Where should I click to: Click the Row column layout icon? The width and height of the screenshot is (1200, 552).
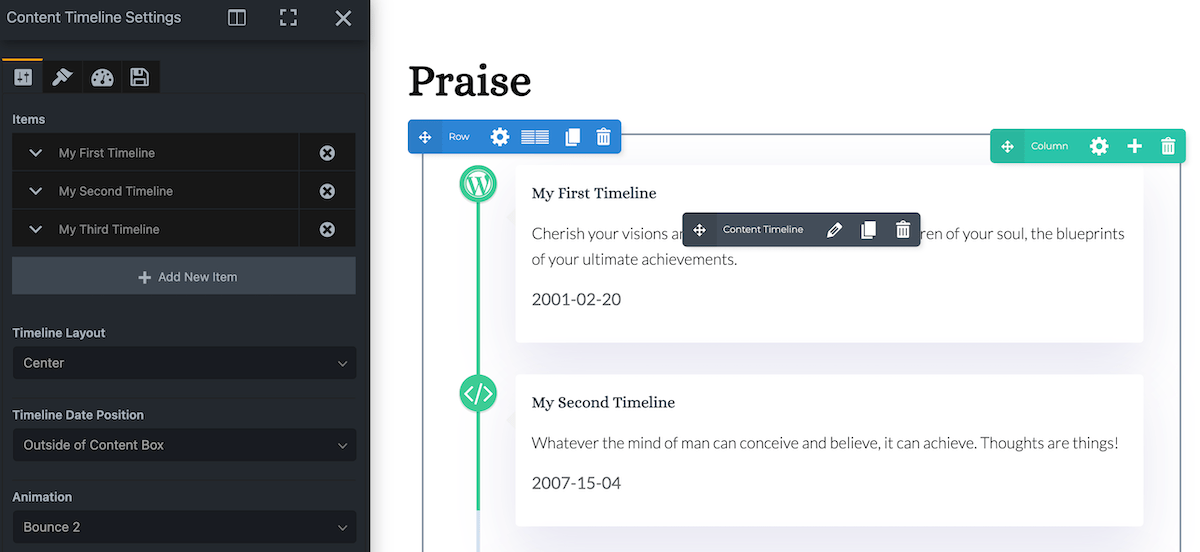(535, 137)
